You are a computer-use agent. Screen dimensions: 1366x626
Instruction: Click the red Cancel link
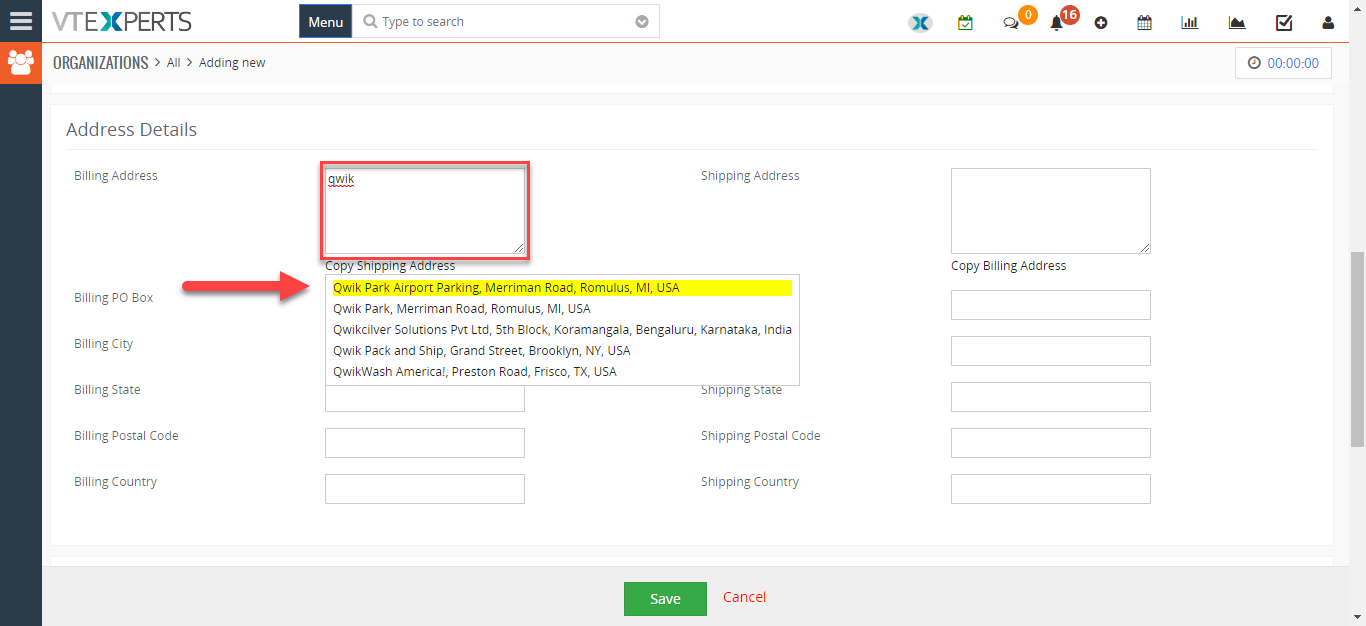[744, 597]
